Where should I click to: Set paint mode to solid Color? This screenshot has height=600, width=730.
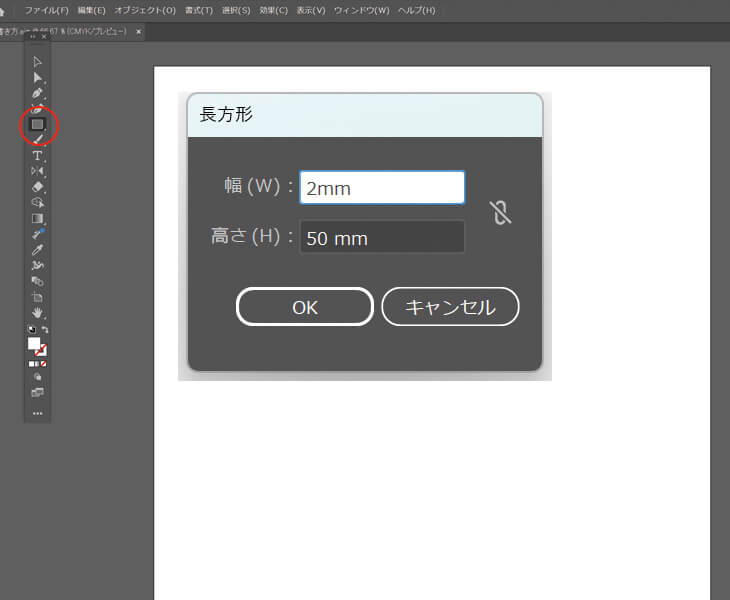coord(31,364)
